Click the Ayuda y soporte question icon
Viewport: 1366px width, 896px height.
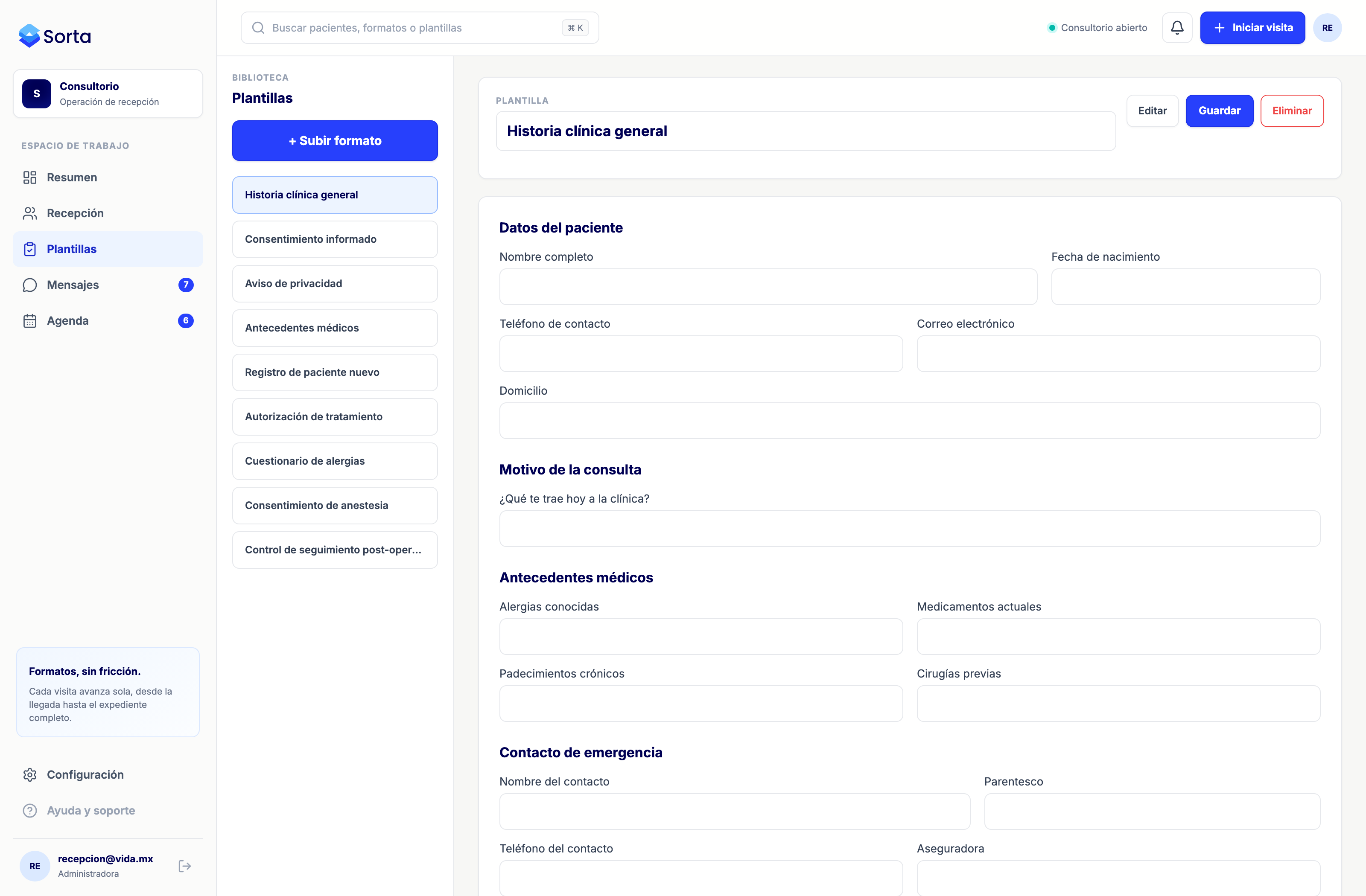point(30,811)
